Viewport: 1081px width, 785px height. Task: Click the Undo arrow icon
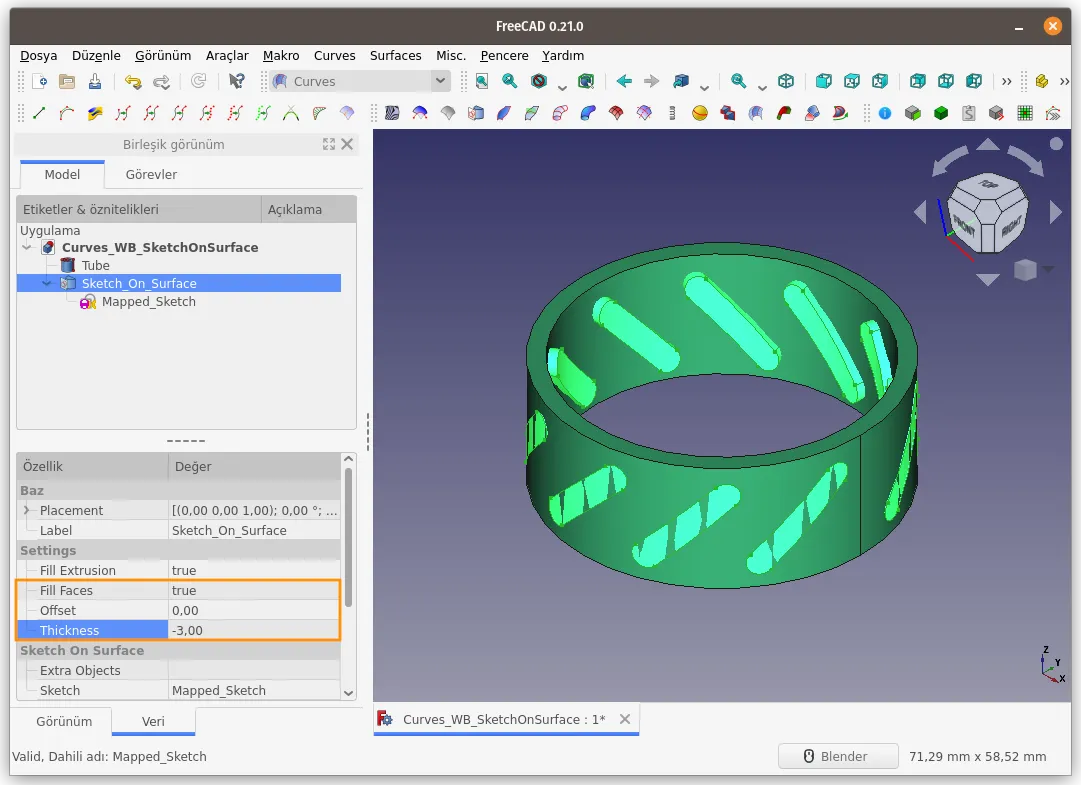point(133,81)
